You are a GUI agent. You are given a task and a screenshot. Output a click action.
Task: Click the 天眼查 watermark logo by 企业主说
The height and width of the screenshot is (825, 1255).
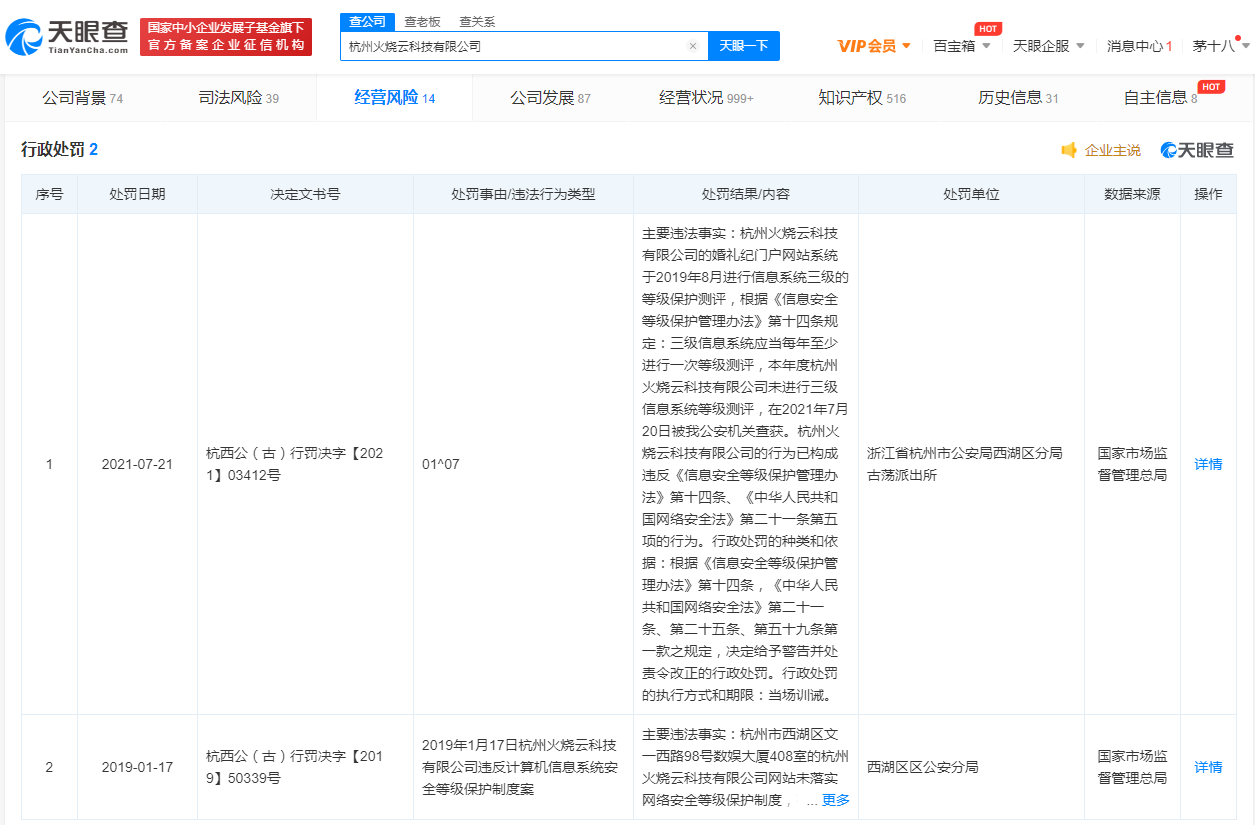point(1197,150)
